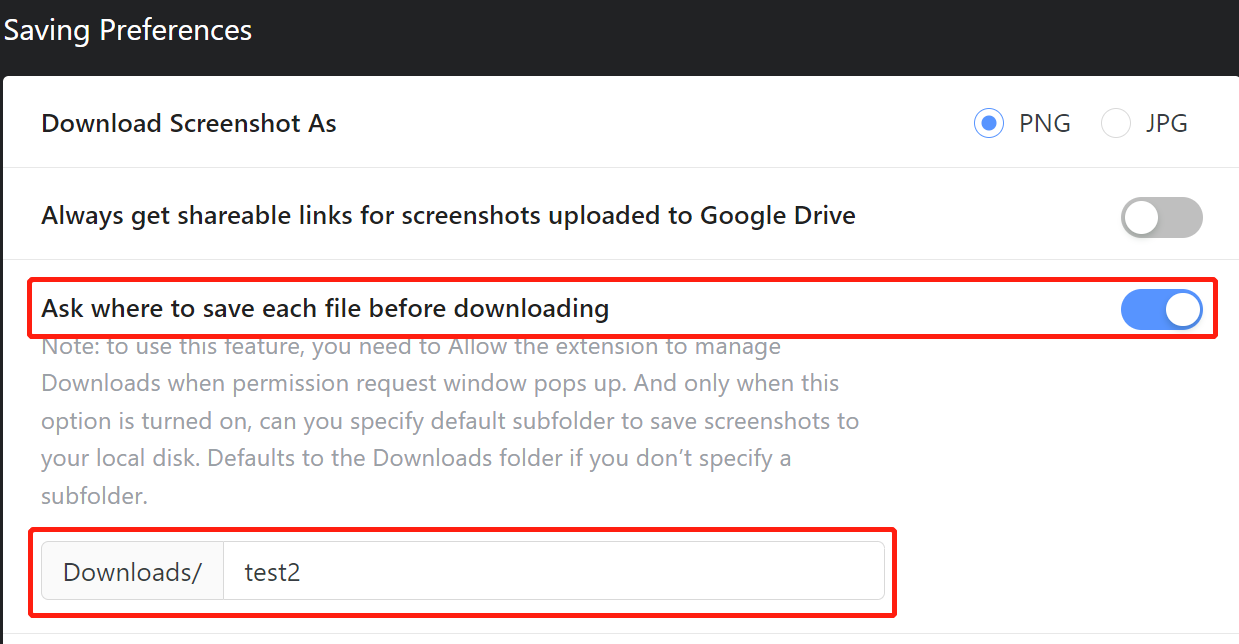This screenshot has height=644, width=1239.
Task: Click the Downloads/ prefix box
Action: [132, 571]
